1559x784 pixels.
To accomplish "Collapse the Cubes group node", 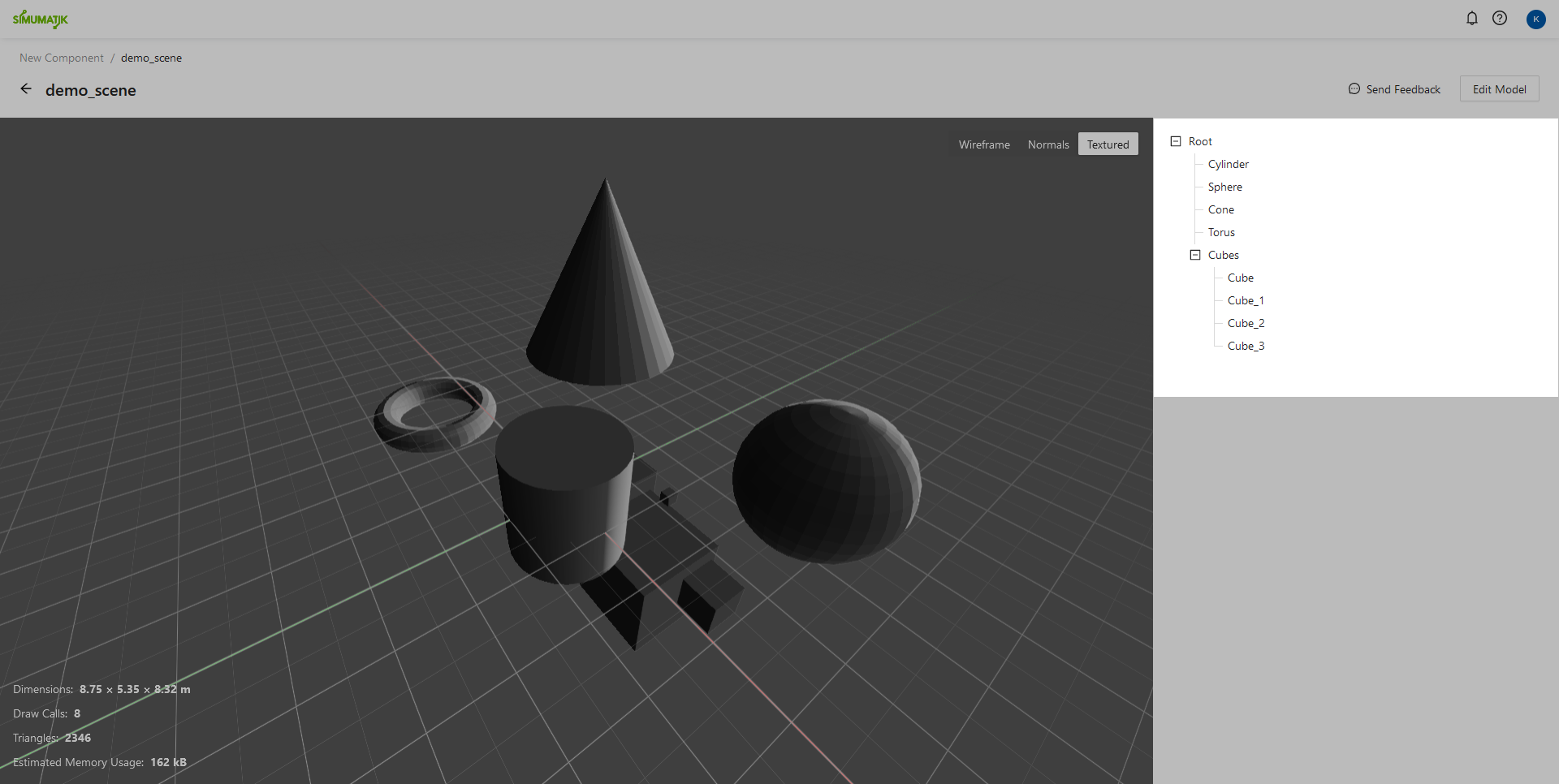I will point(1194,255).
